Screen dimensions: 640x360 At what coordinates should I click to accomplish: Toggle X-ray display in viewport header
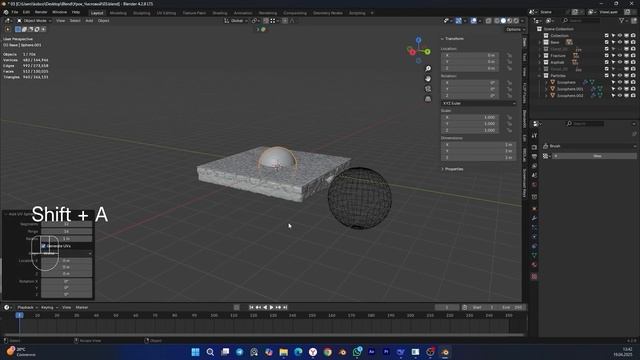pyautogui.click(x=489, y=21)
